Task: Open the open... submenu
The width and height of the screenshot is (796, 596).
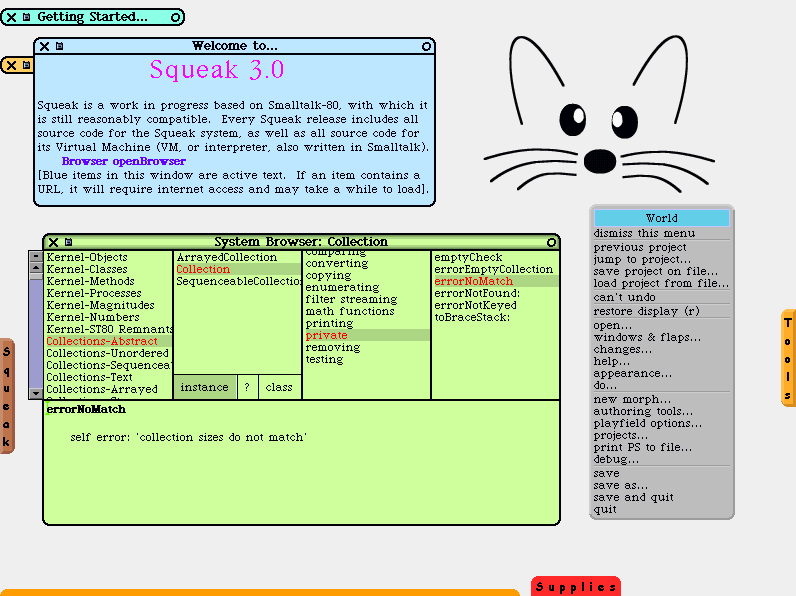Action: pos(661,325)
